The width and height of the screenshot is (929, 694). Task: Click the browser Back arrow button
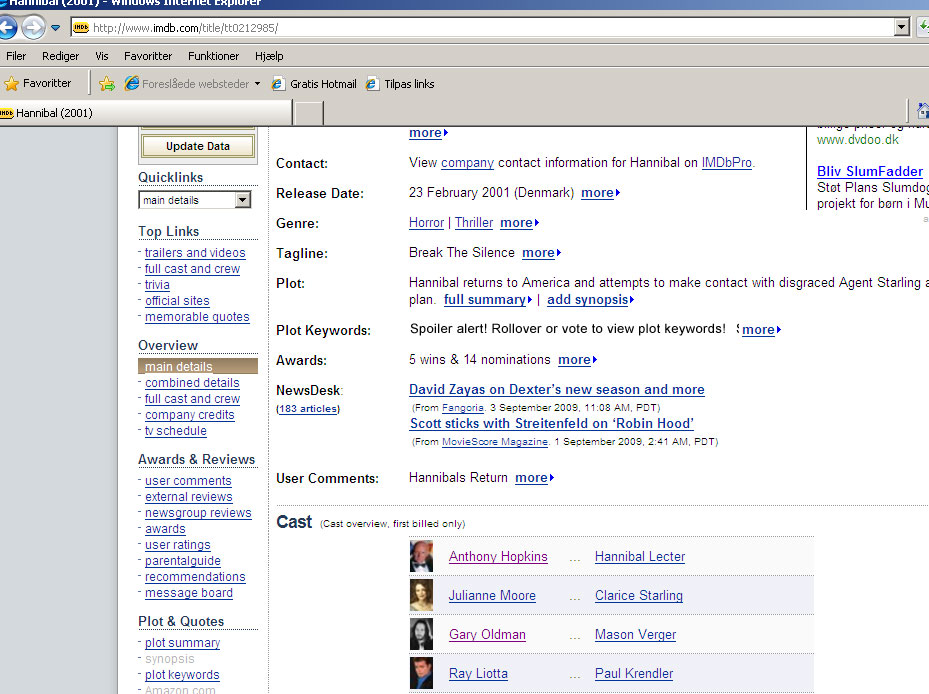7,27
